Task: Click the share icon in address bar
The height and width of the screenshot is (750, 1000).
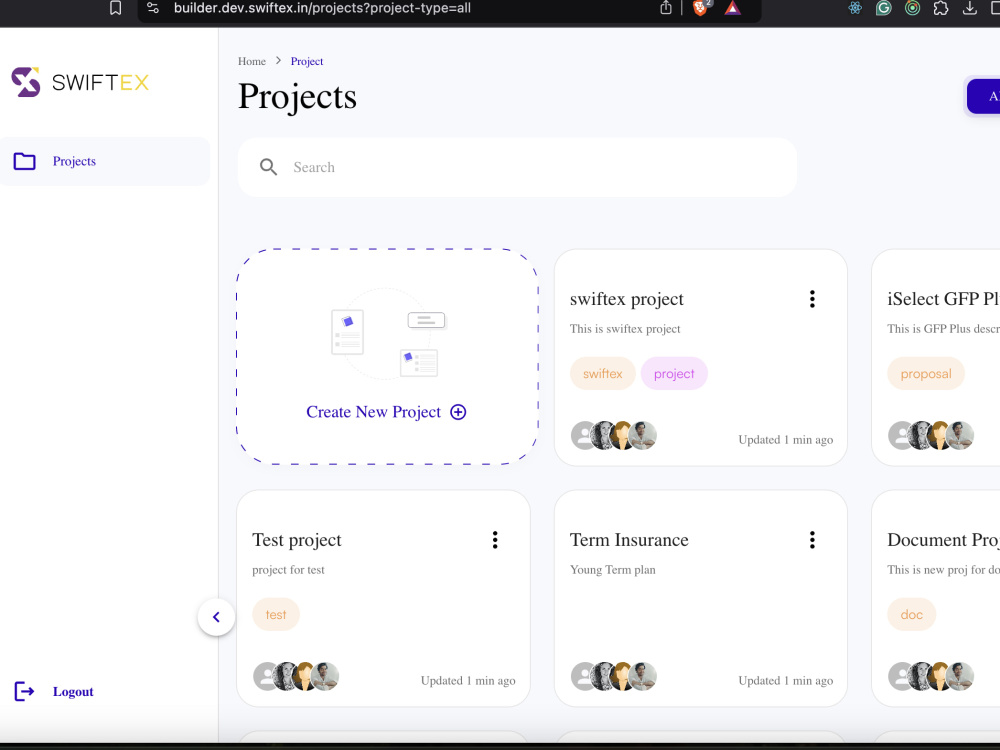Action: (666, 8)
